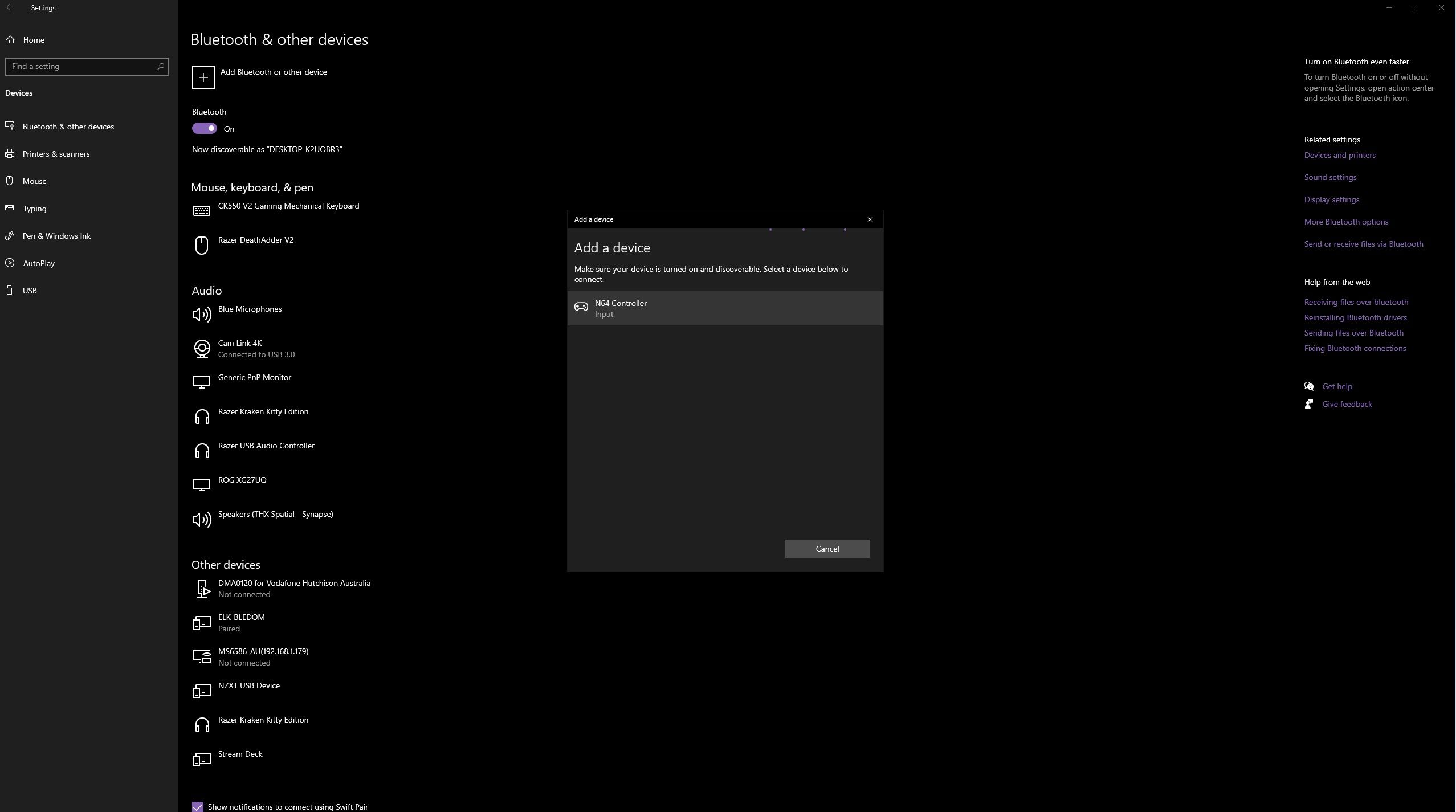Open Pen & Windows Ink settings
The width and height of the screenshot is (1456, 812).
[56, 235]
